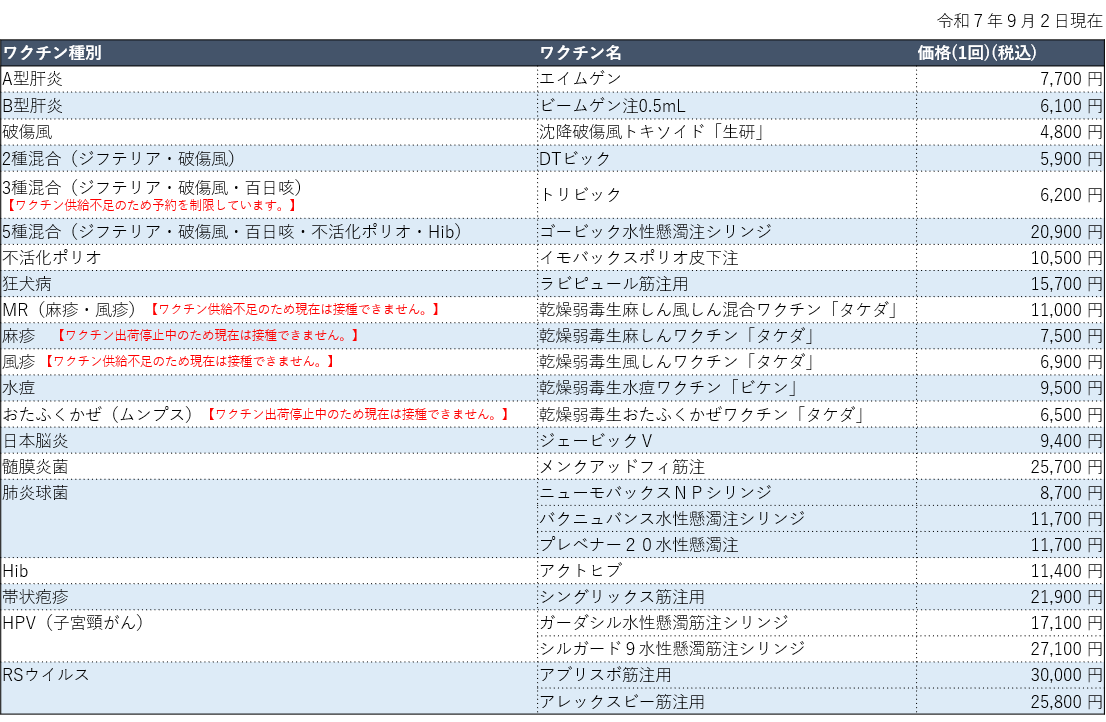The width and height of the screenshot is (1106, 722).
Task: Click プレベナー２０水性懸濁注 vaccine name
Action: pos(639,545)
